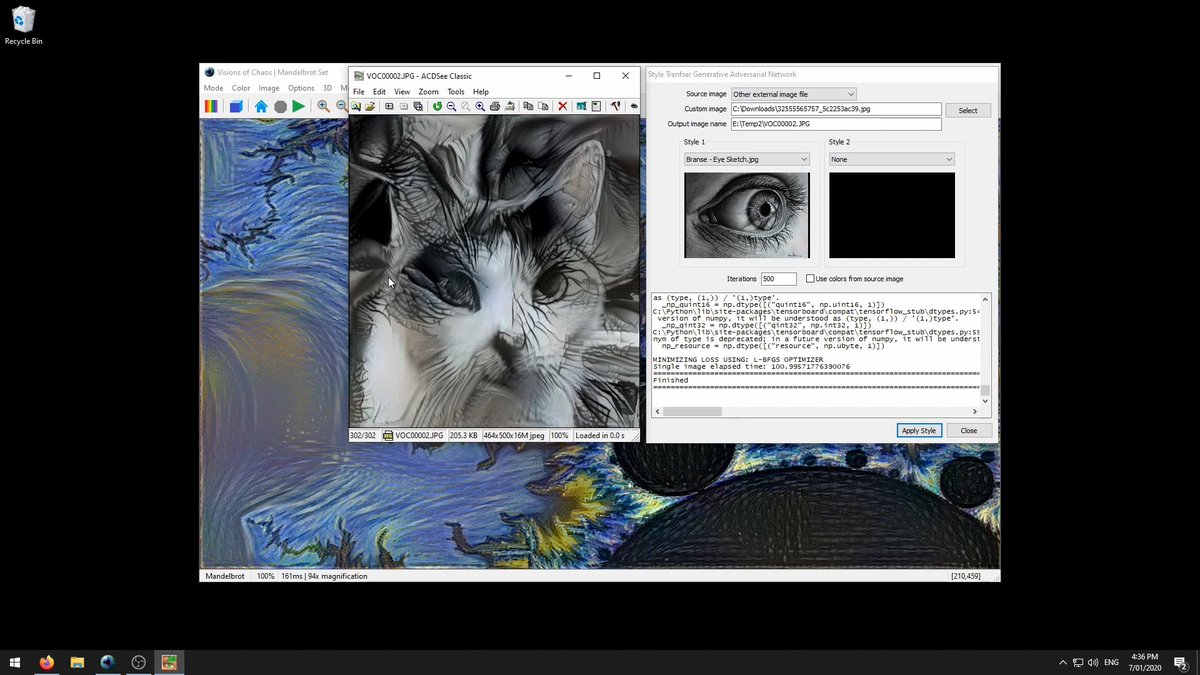Viewport: 1200px width, 675px height.
Task: Click the wallpaper icon in ACDSee toolbar
Action: (x=581, y=106)
